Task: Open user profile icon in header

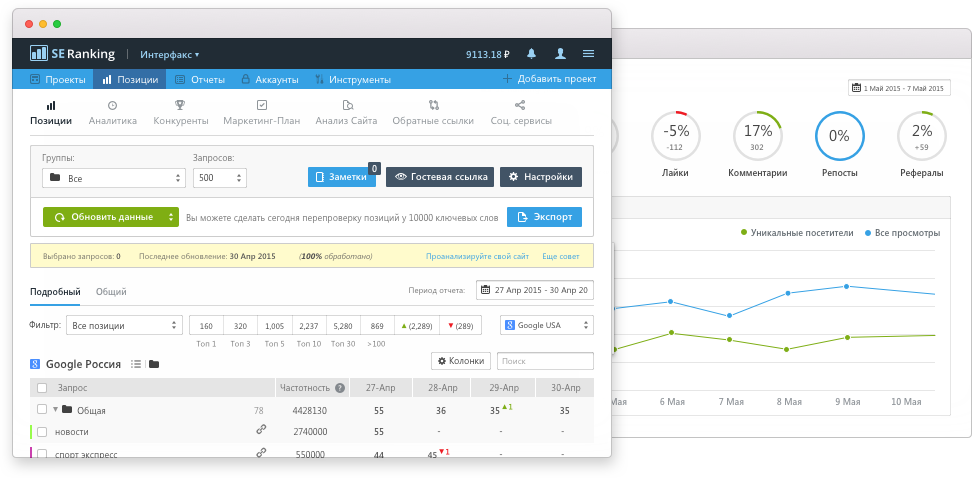Action: (560, 54)
